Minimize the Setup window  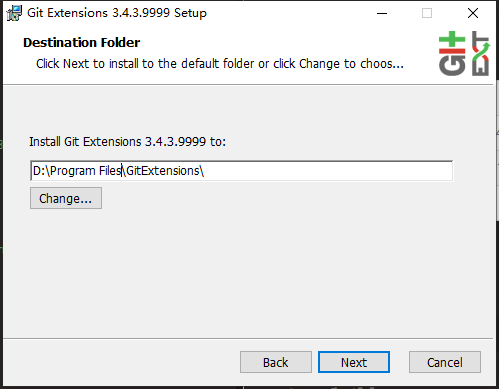click(x=382, y=13)
